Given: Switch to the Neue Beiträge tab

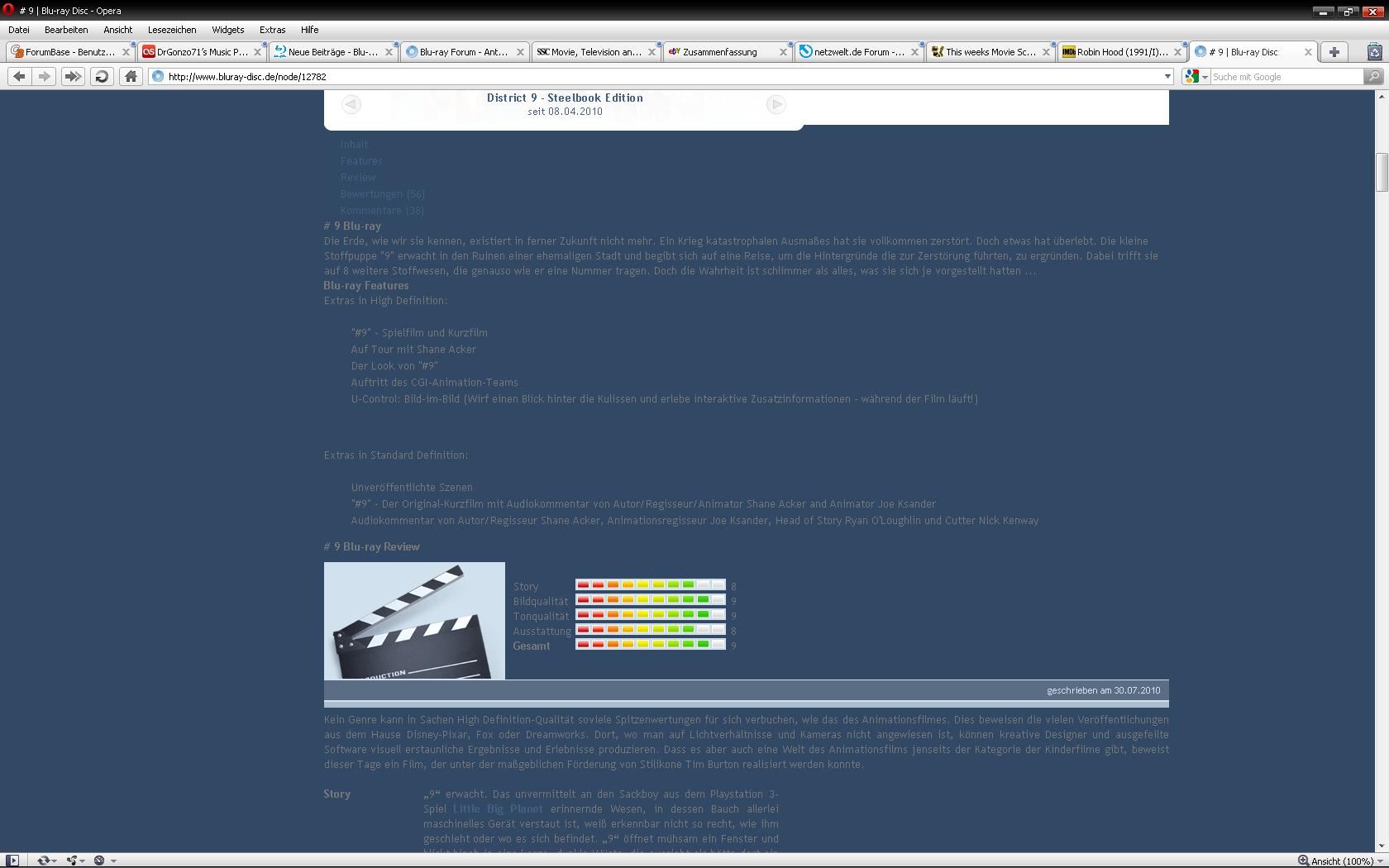Looking at the screenshot, I should tap(333, 51).
